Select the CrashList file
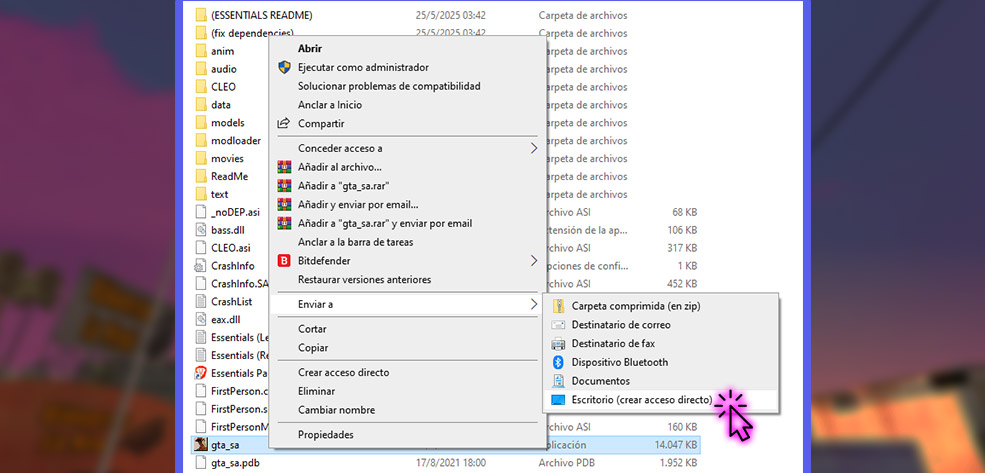985x473 pixels. point(231,302)
